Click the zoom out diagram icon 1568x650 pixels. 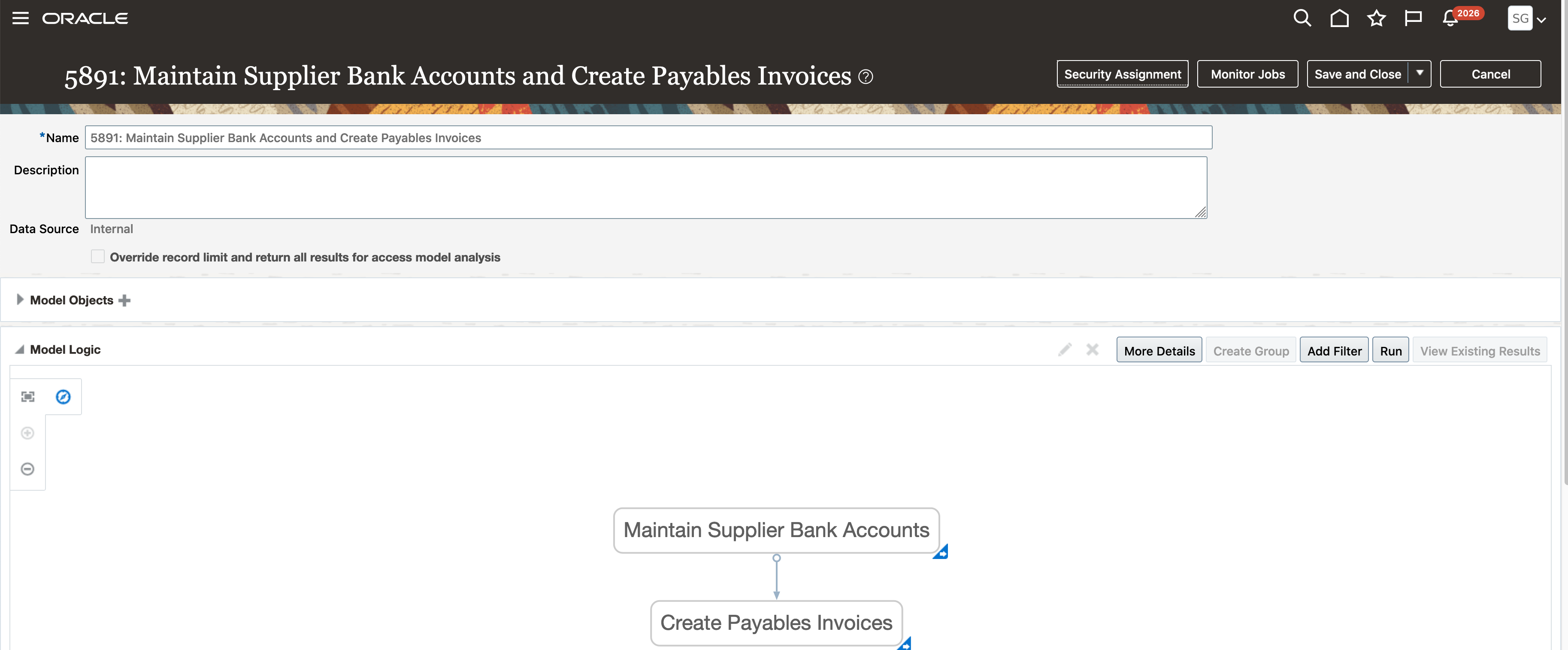pyautogui.click(x=27, y=469)
